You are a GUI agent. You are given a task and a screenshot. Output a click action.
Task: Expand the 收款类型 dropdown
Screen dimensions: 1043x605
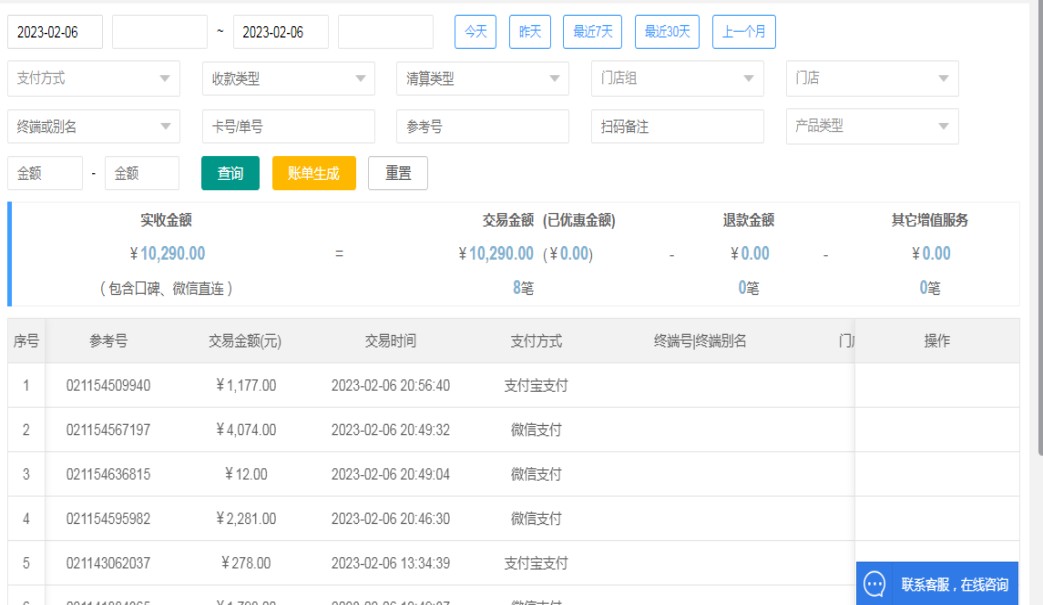coord(288,78)
